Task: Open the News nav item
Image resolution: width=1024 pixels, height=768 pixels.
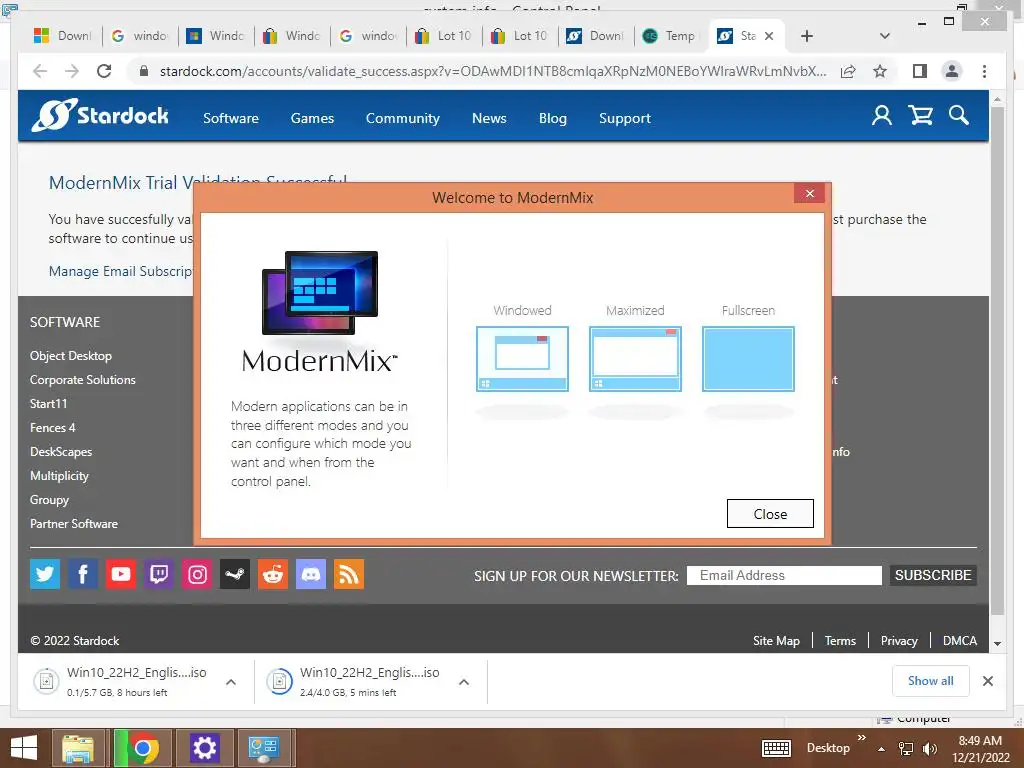Action: [489, 118]
